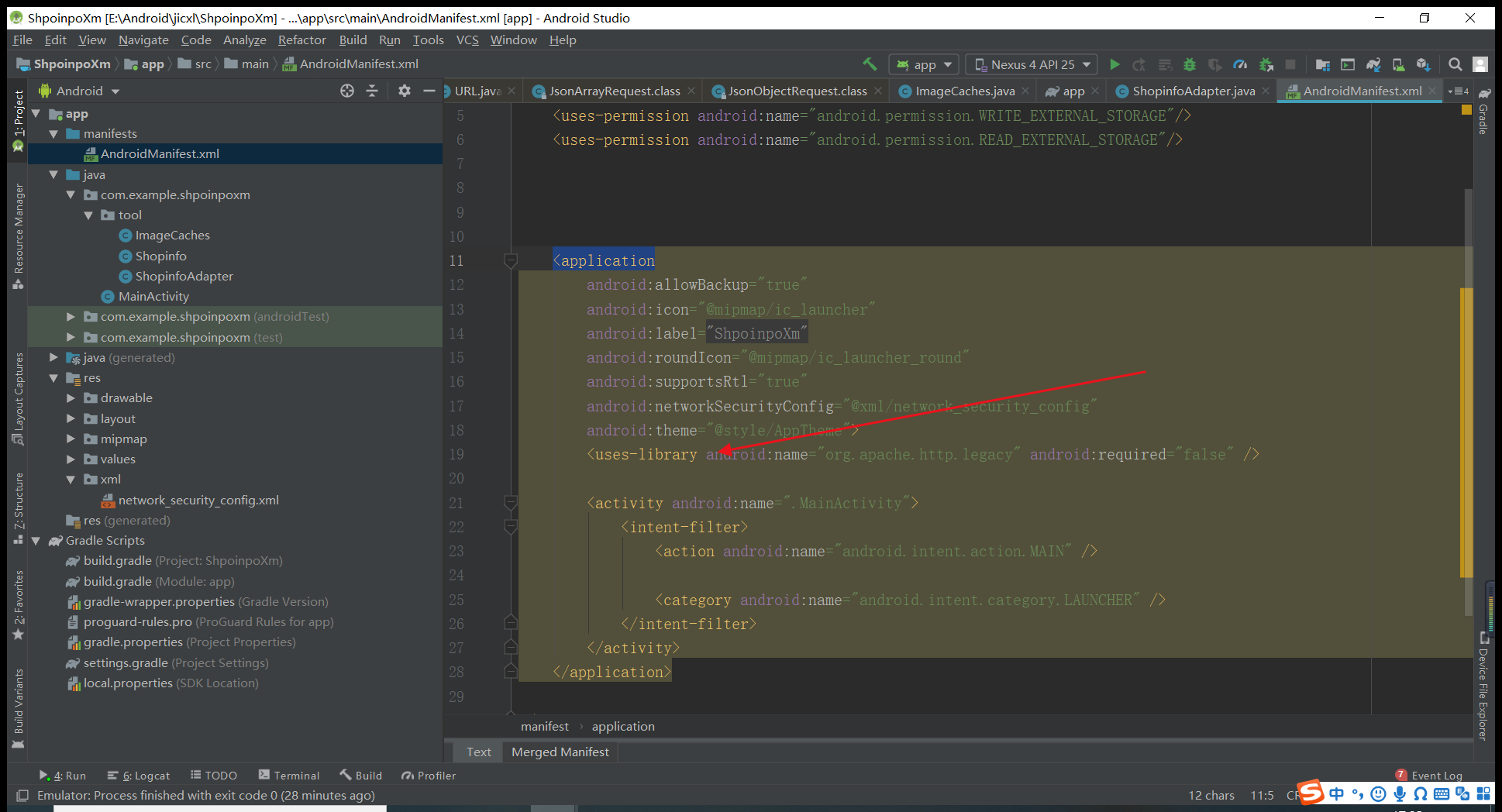1502x812 pixels.
Task: Open the Logcat tool window
Action: click(140, 776)
